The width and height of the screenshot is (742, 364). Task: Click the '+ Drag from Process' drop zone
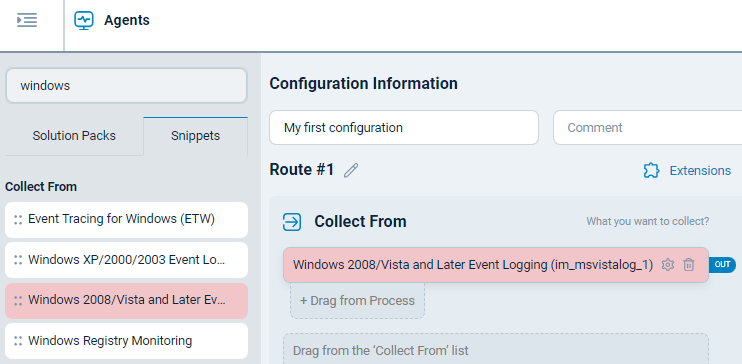(x=357, y=301)
